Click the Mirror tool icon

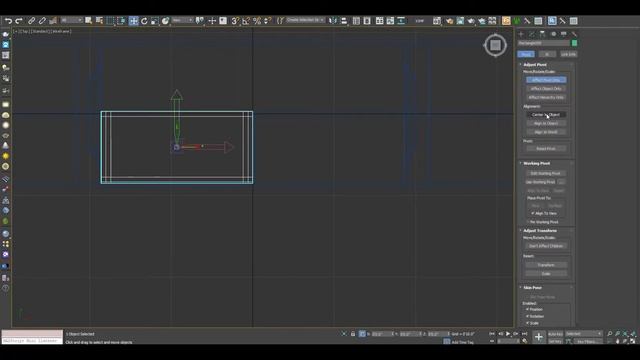[333, 21]
